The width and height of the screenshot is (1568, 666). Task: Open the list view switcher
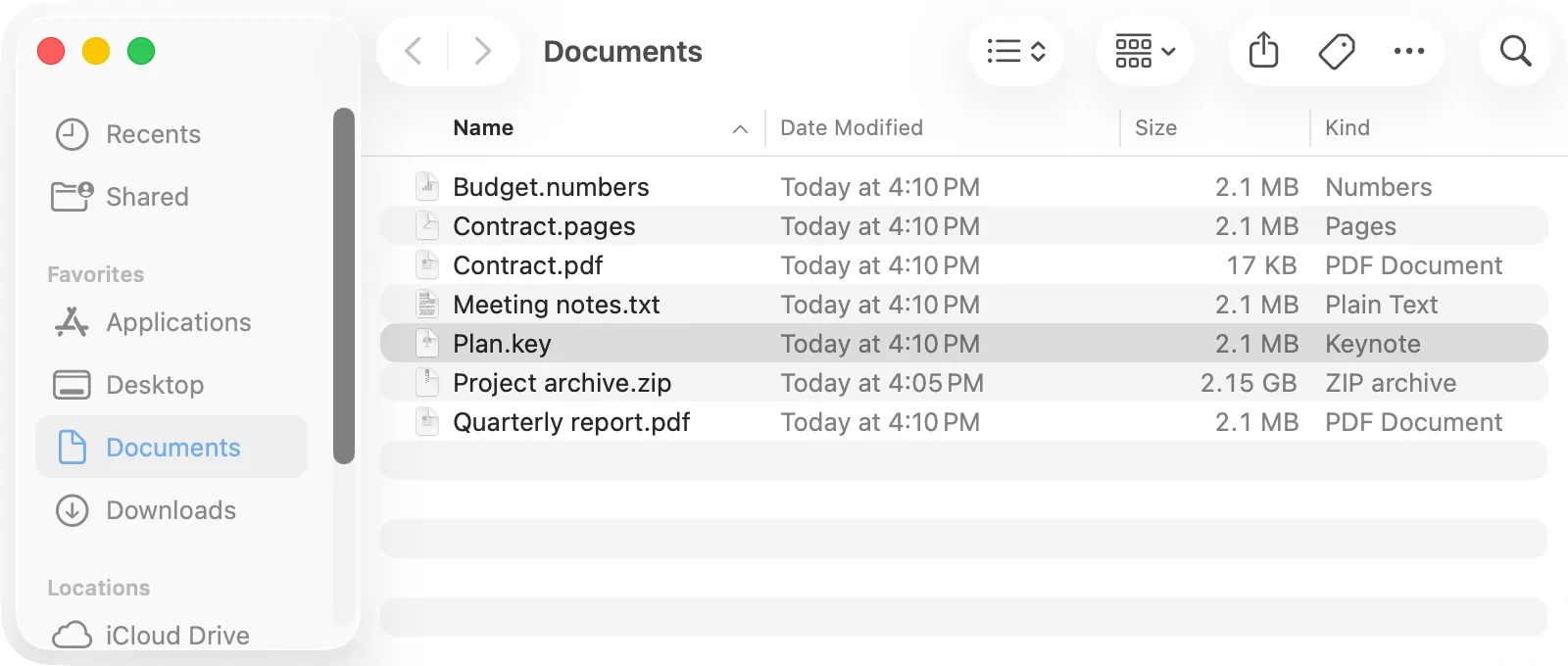click(1016, 51)
